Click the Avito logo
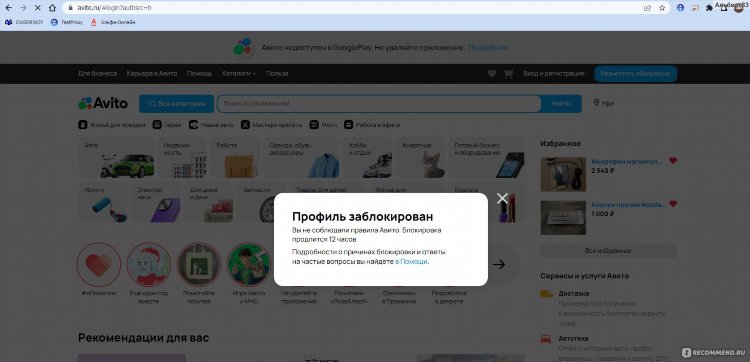 [x=103, y=103]
